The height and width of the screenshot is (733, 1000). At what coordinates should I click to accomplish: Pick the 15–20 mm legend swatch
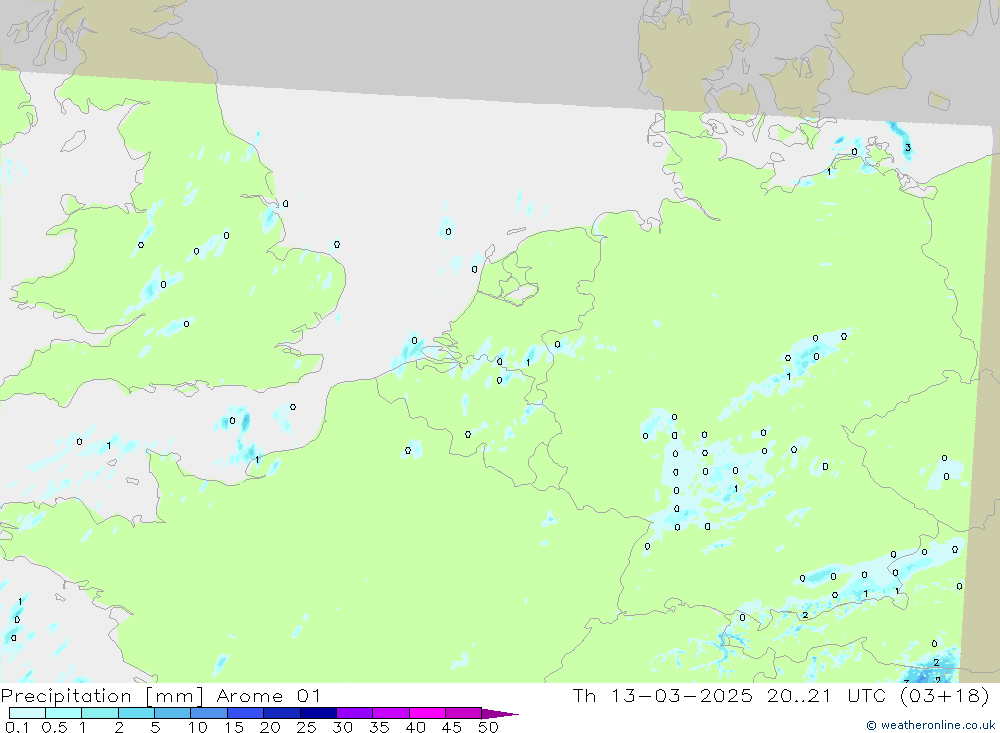pyautogui.click(x=246, y=713)
